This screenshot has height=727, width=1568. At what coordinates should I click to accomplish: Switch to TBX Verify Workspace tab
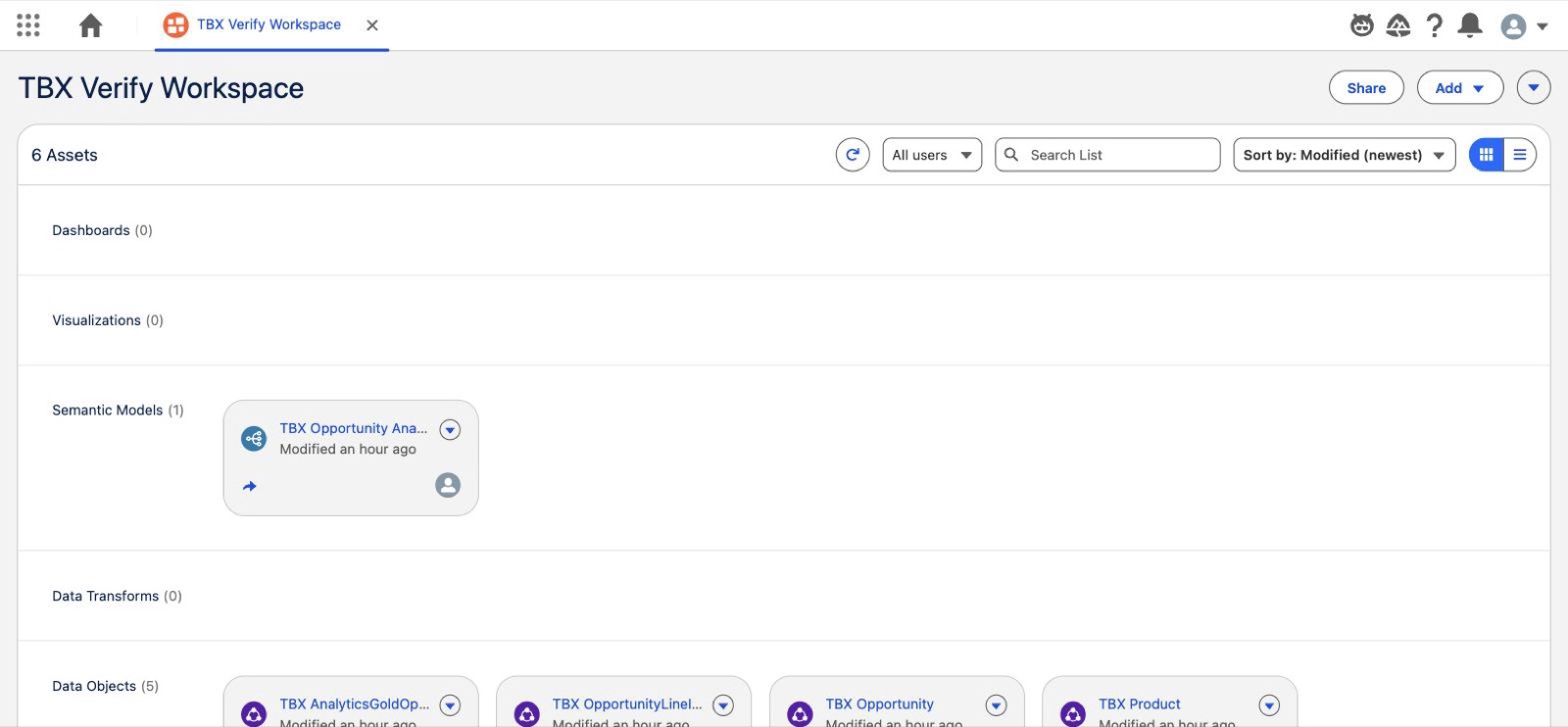pos(269,24)
